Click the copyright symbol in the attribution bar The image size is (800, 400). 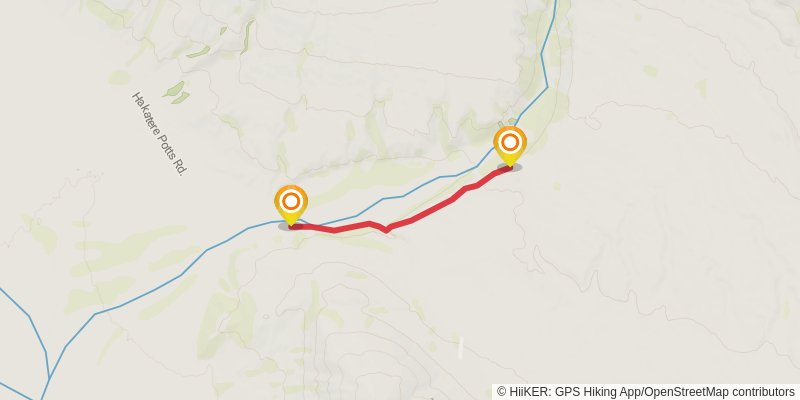(x=502, y=391)
